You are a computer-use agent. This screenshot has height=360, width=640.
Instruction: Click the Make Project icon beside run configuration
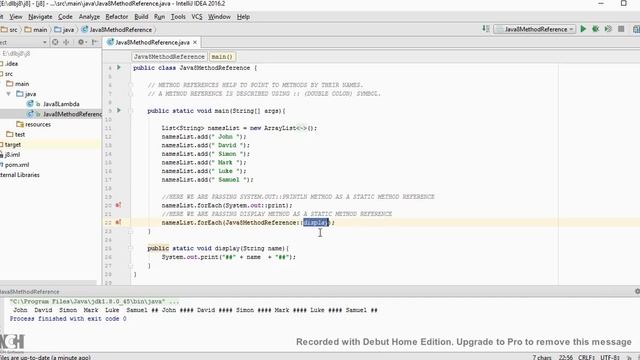point(485,29)
